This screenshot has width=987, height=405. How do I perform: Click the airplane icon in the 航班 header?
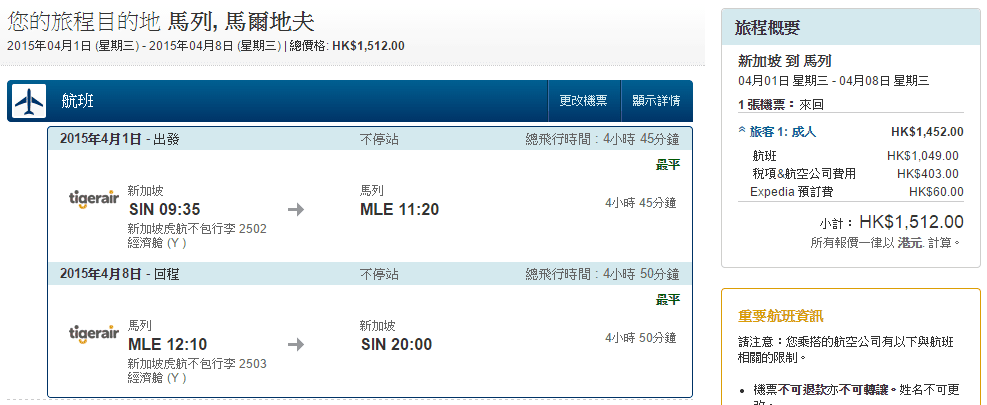(x=31, y=101)
